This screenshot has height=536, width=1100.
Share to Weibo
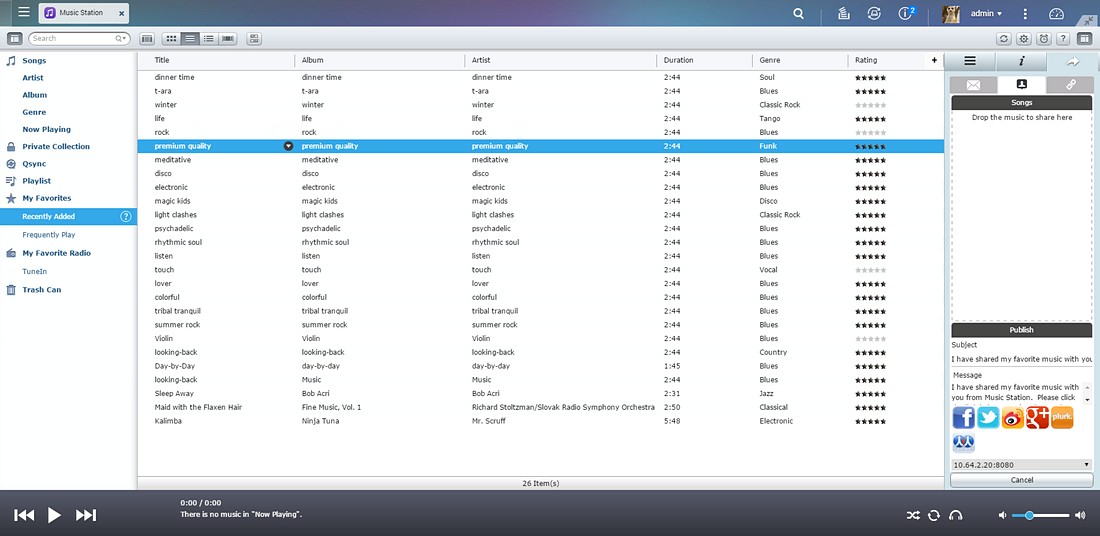[x=1012, y=417]
